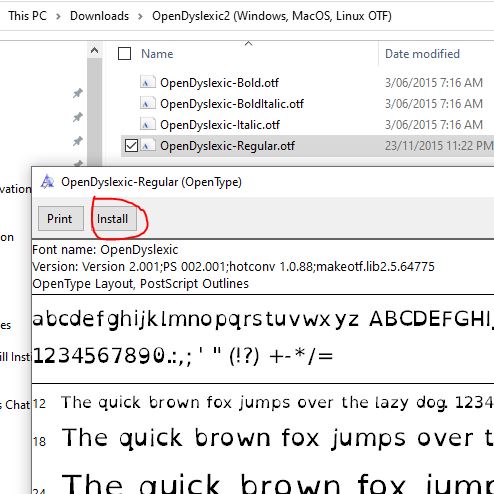Toggle the select-all checkbox beside Name
Image resolution: width=494 pixels, height=494 pixels.
pos(124,54)
